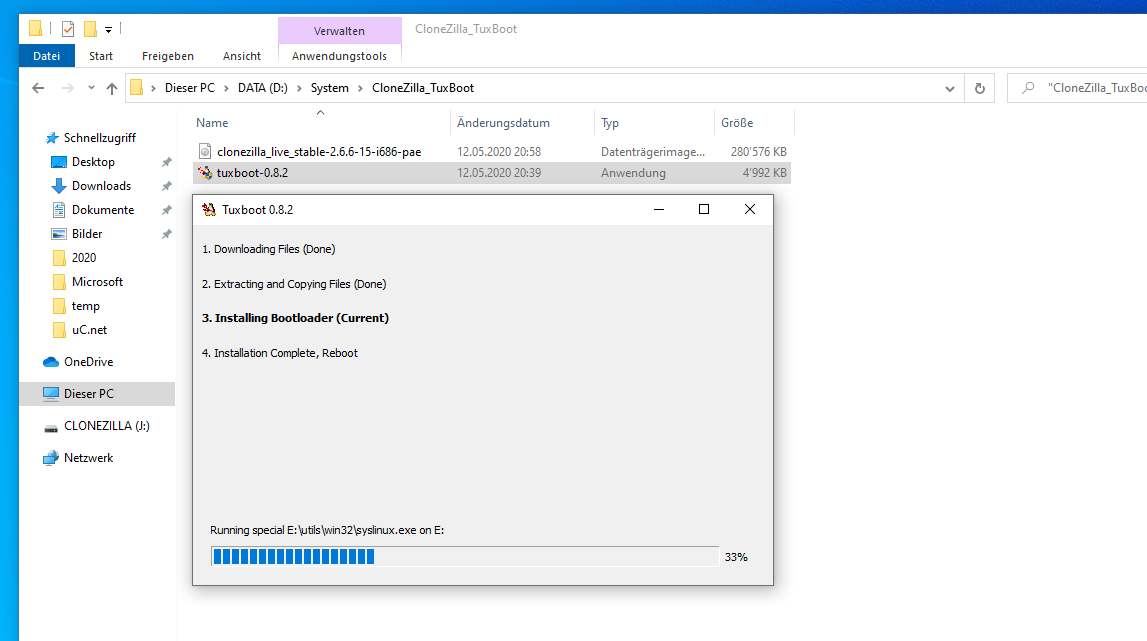The image size is (1147, 641).
Task: Click CloneZilla_TuxBoot breadcrumb segment
Action: tap(423, 88)
